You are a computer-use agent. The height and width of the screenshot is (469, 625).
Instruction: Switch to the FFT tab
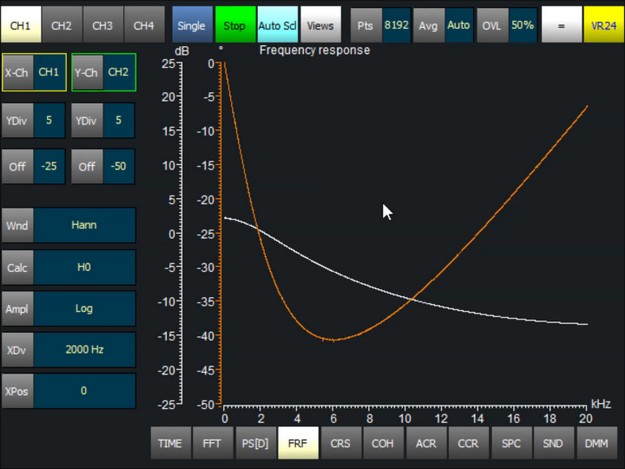coord(213,442)
